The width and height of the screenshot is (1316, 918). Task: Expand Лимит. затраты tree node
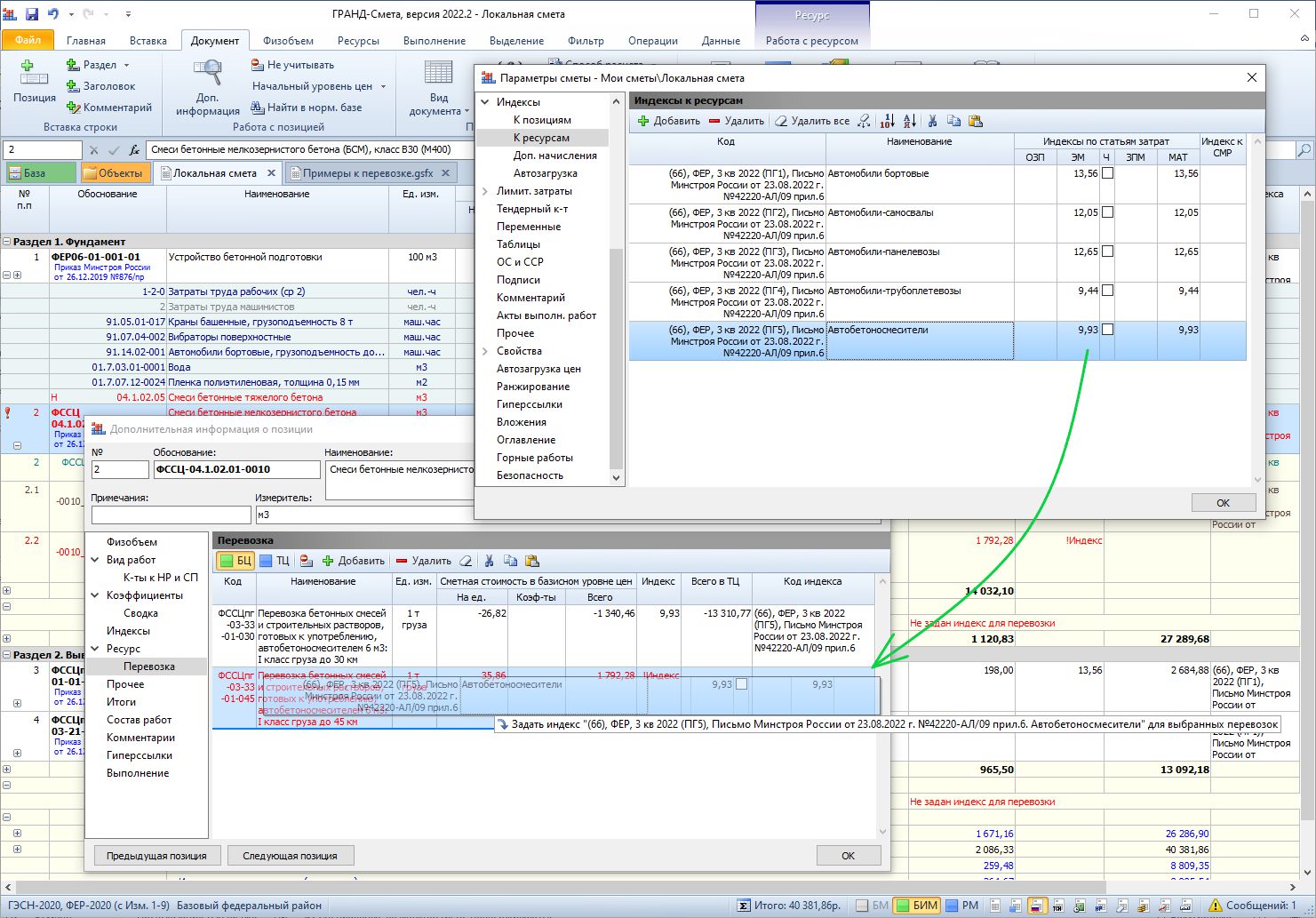[x=485, y=191]
